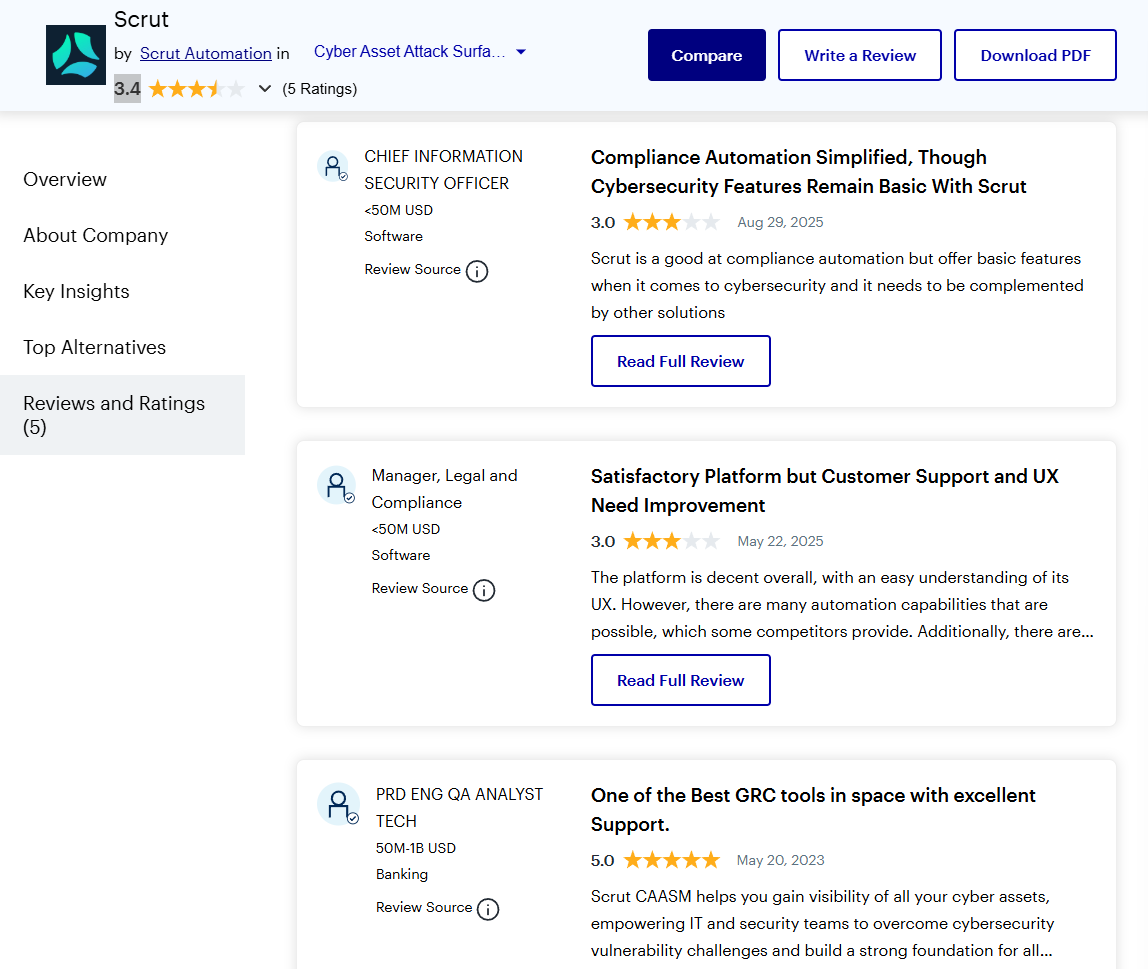Image resolution: width=1148 pixels, height=969 pixels.
Task: Click the PRD ENG QA Analyst reviewer avatar icon
Action: [338, 803]
